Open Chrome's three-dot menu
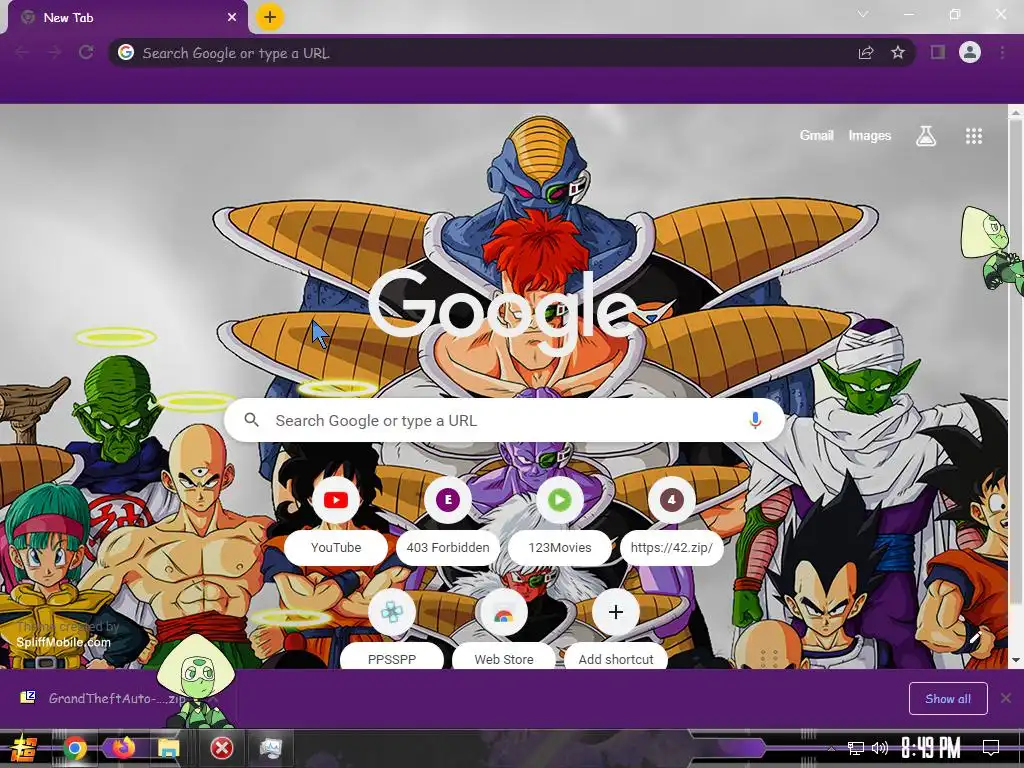Screen dimensions: 1024x768 pos(1002,52)
